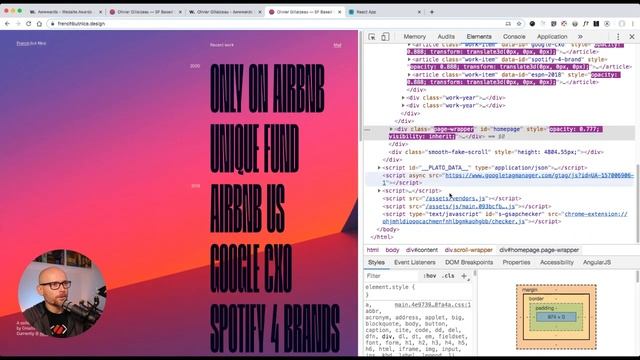Click the cast or screen icon in address bar

tap(508, 24)
